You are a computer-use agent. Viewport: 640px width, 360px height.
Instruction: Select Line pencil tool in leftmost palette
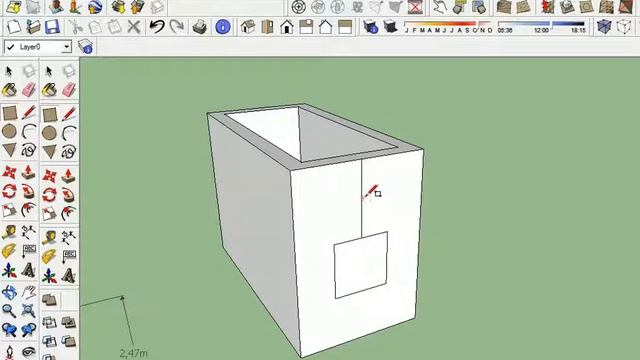tap(29, 113)
